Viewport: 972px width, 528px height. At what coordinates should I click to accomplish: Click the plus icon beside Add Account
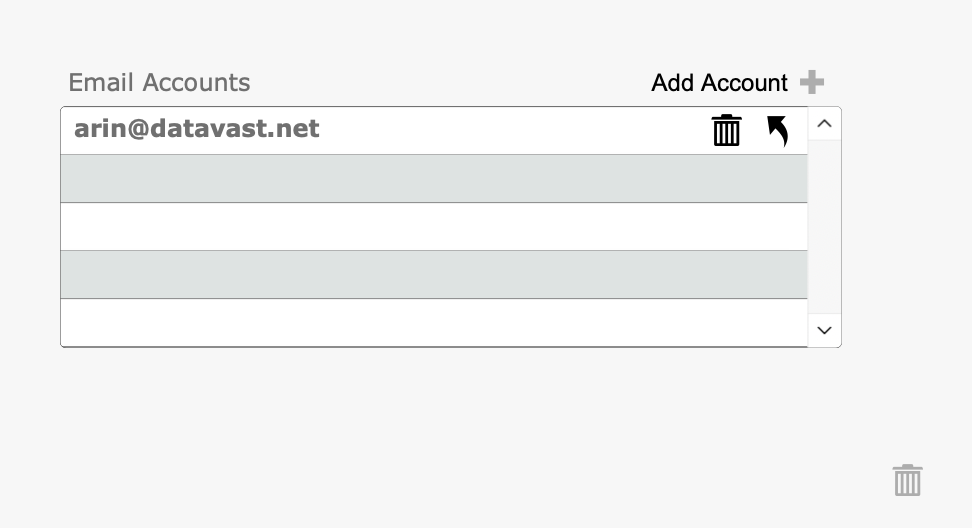pyautogui.click(x=812, y=82)
